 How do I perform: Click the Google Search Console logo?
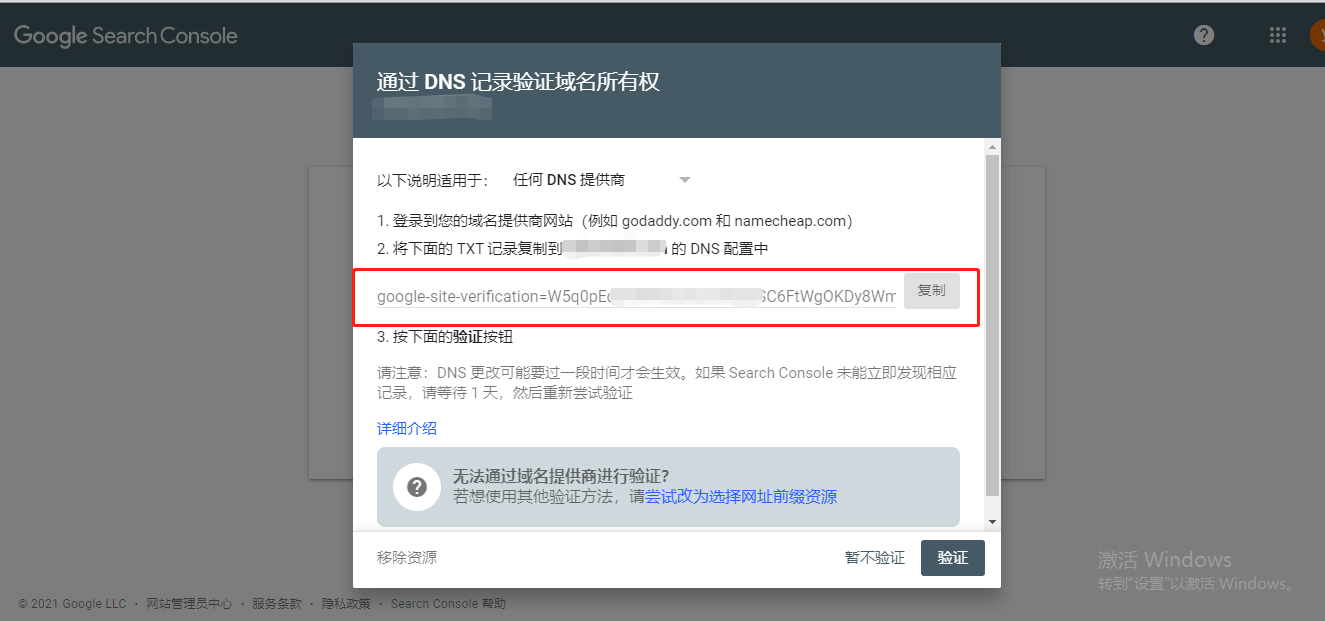tap(126, 36)
